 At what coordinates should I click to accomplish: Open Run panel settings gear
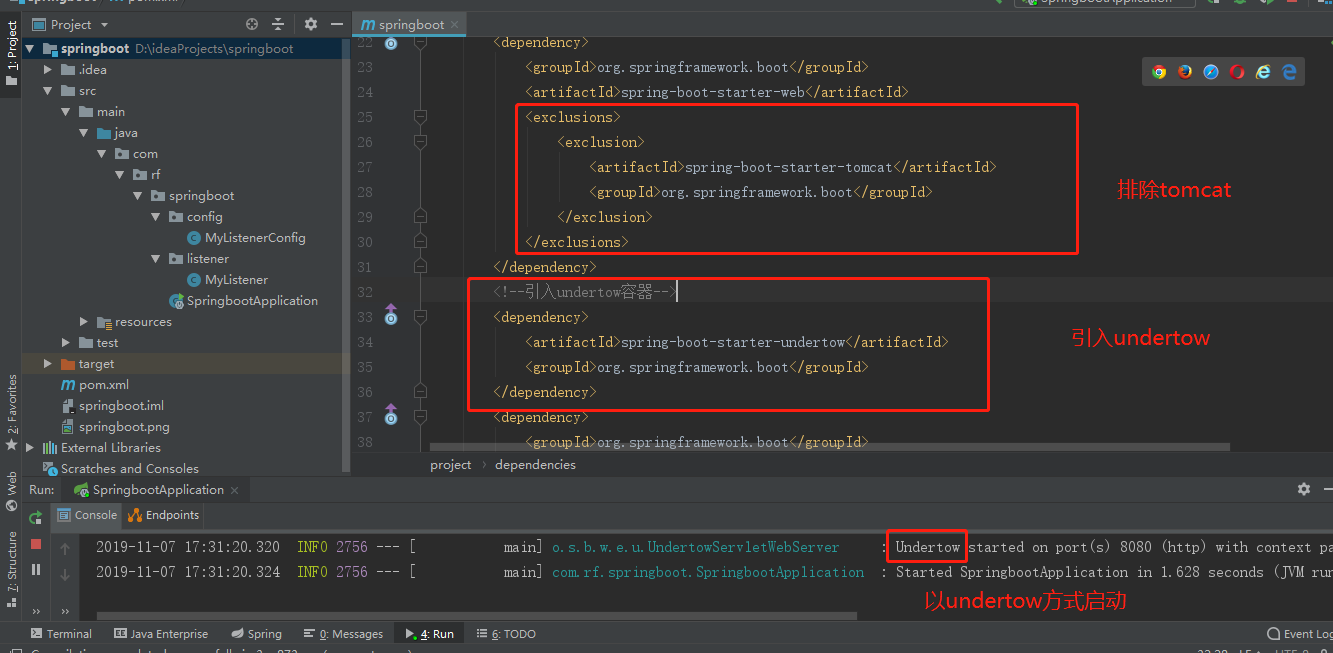coord(1304,489)
